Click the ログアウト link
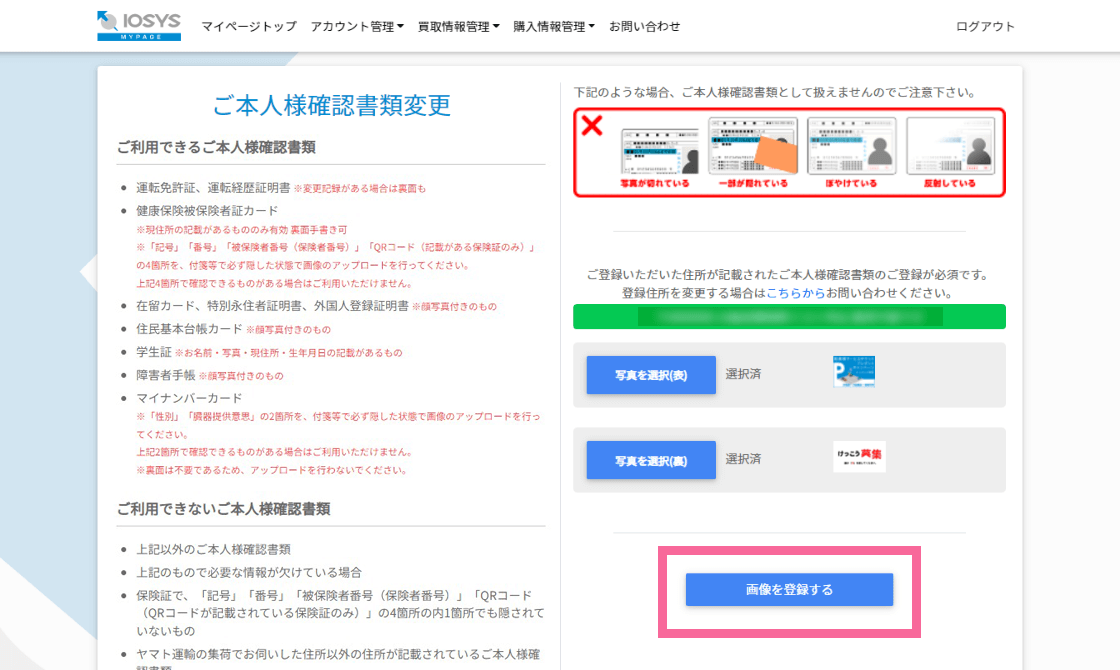Image resolution: width=1120 pixels, height=670 pixels. (985, 27)
